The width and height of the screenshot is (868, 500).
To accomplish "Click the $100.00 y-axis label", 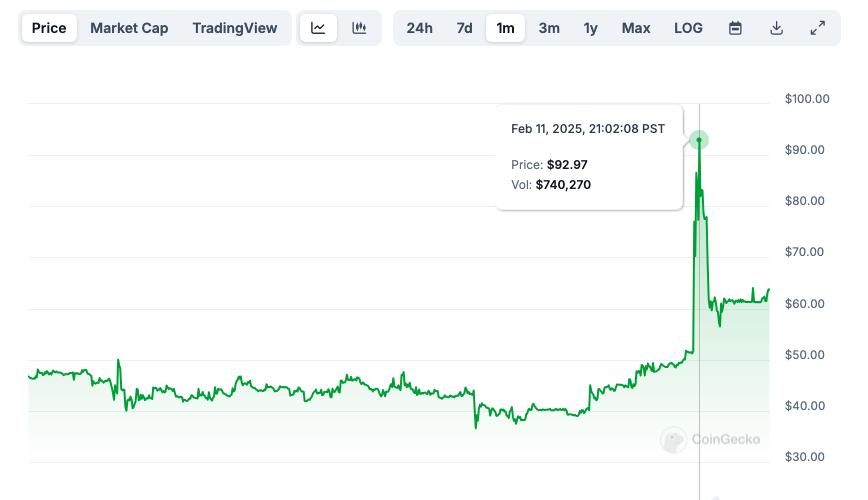I will click(807, 99).
